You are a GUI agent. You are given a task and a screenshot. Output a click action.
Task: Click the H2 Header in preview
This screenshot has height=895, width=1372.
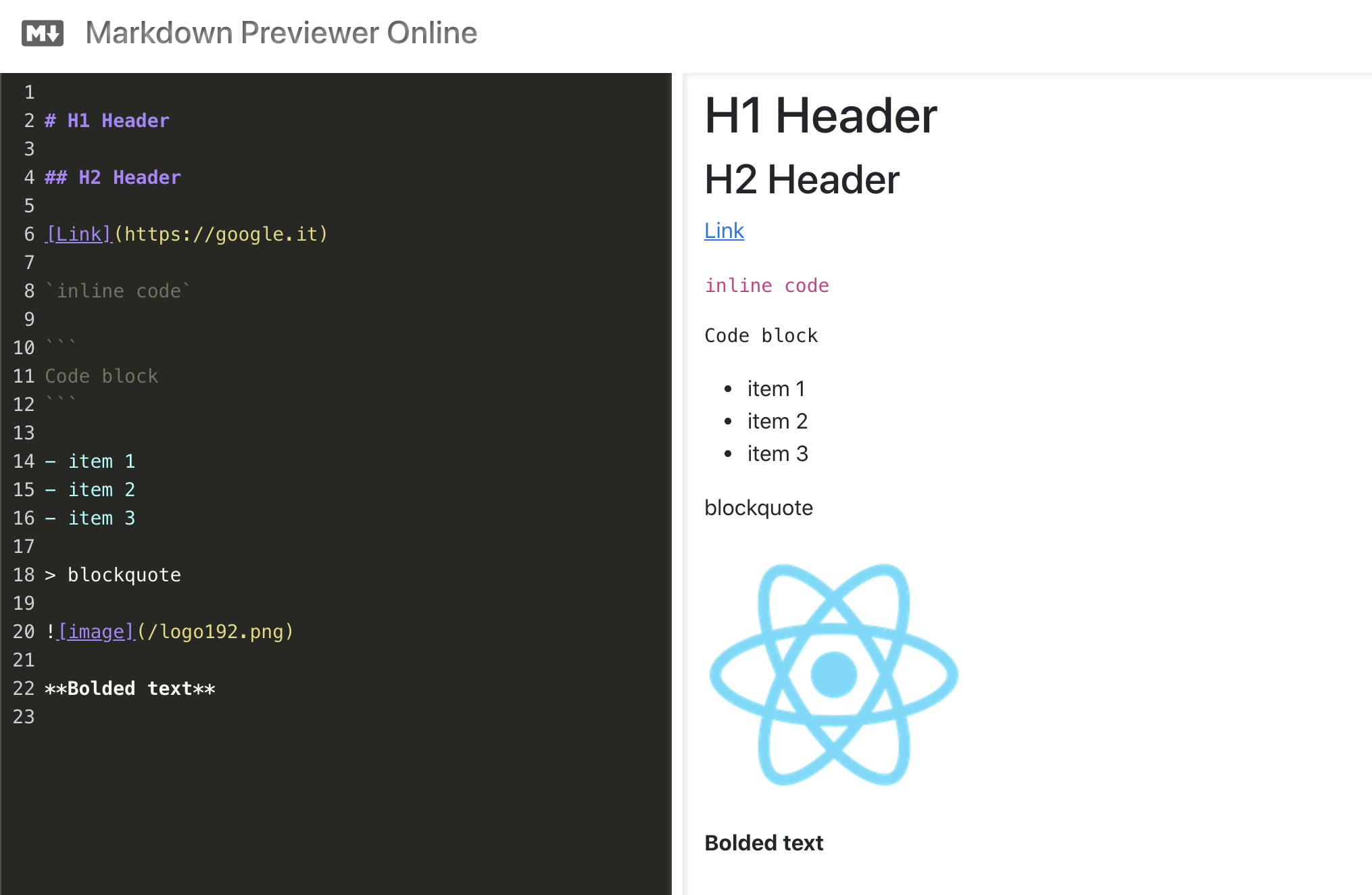point(802,180)
